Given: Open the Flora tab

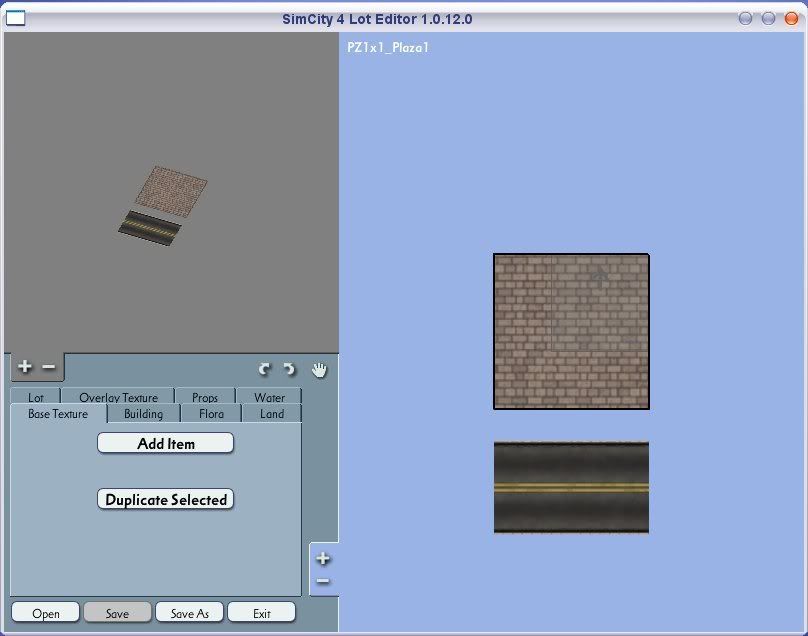Looking at the screenshot, I should [211, 414].
